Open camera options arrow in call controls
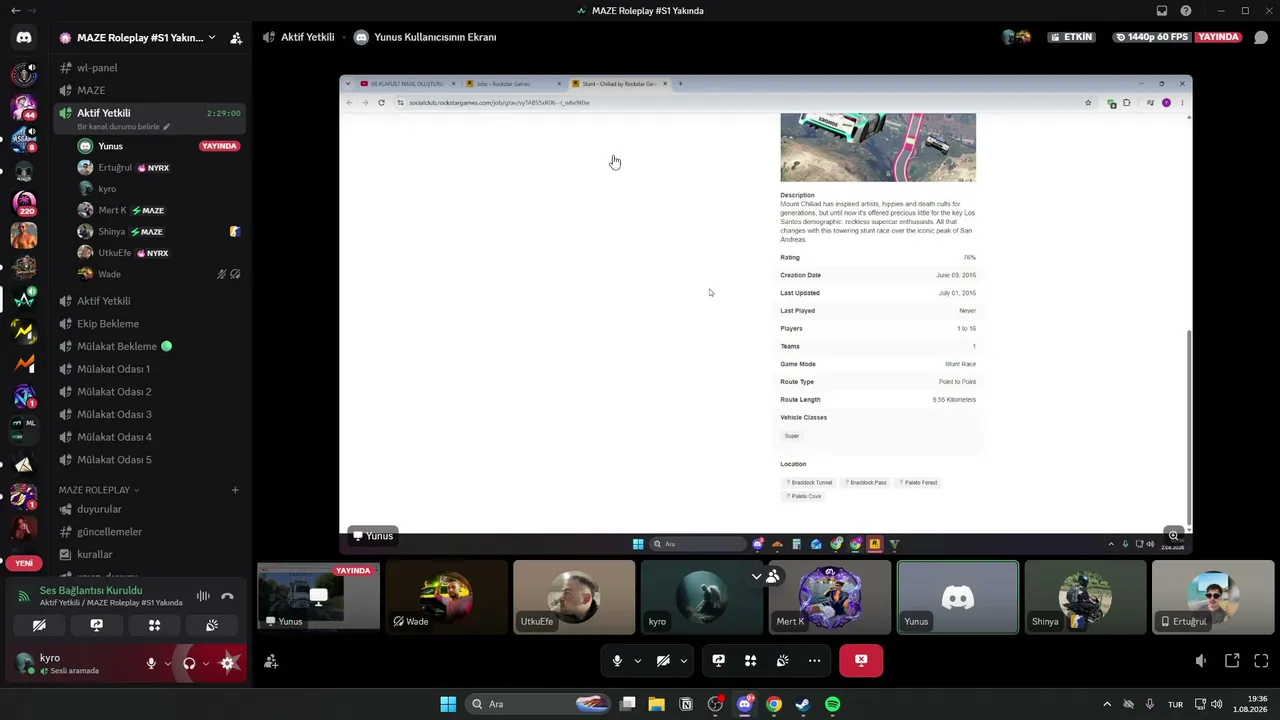 (x=684, y=661)
